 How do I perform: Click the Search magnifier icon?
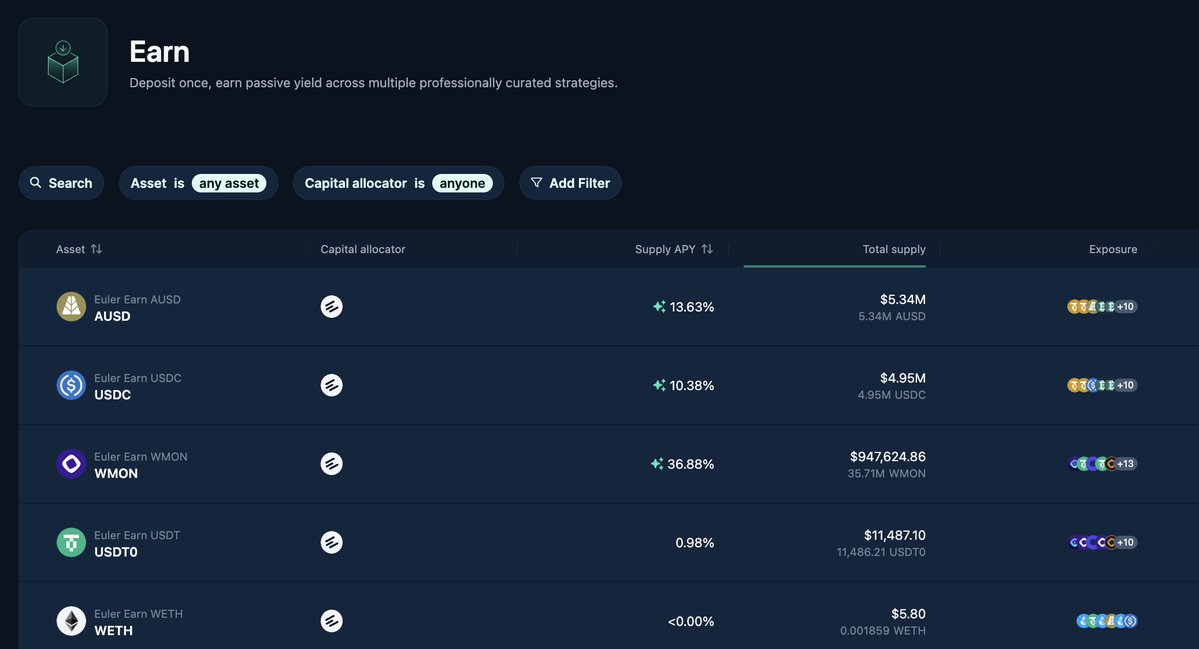35,183
